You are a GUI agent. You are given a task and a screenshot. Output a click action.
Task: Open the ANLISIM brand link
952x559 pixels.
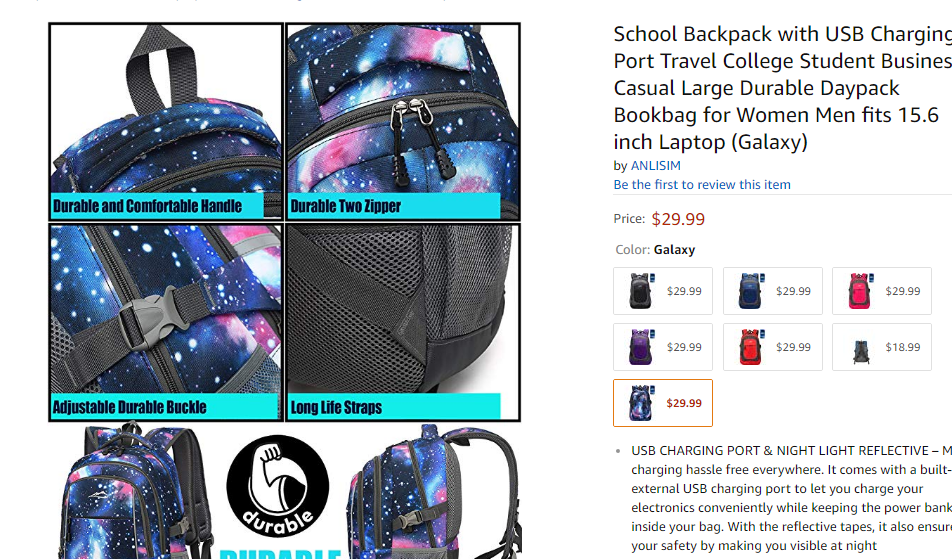tap(655, 166)
